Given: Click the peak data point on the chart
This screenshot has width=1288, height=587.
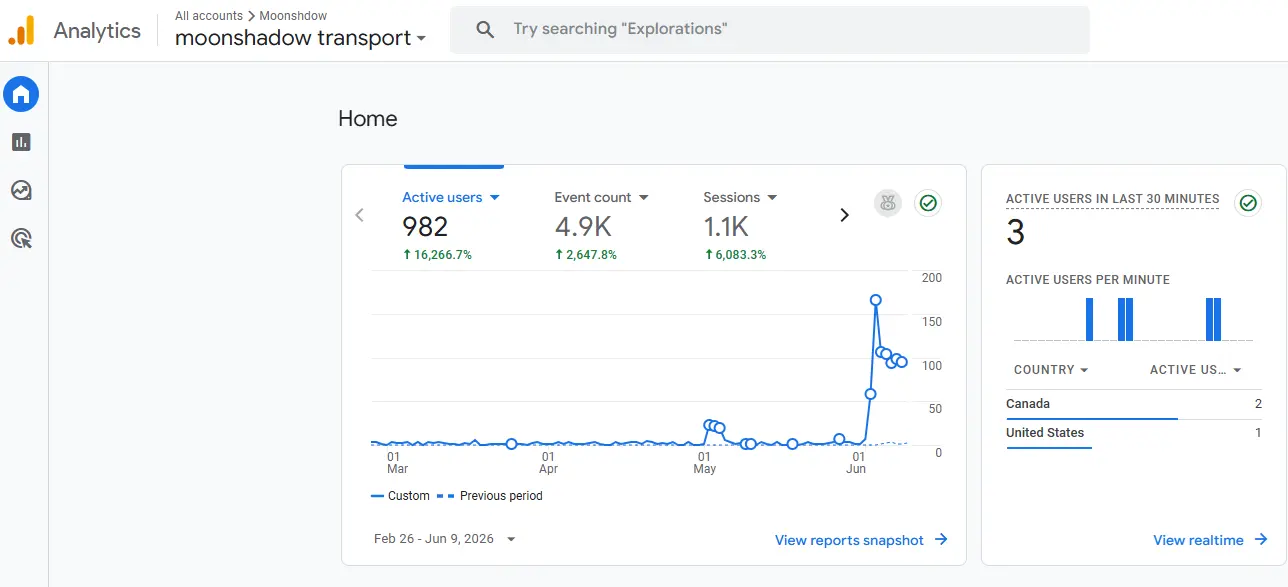Looking at the screenshot, I should pos(876,299).
